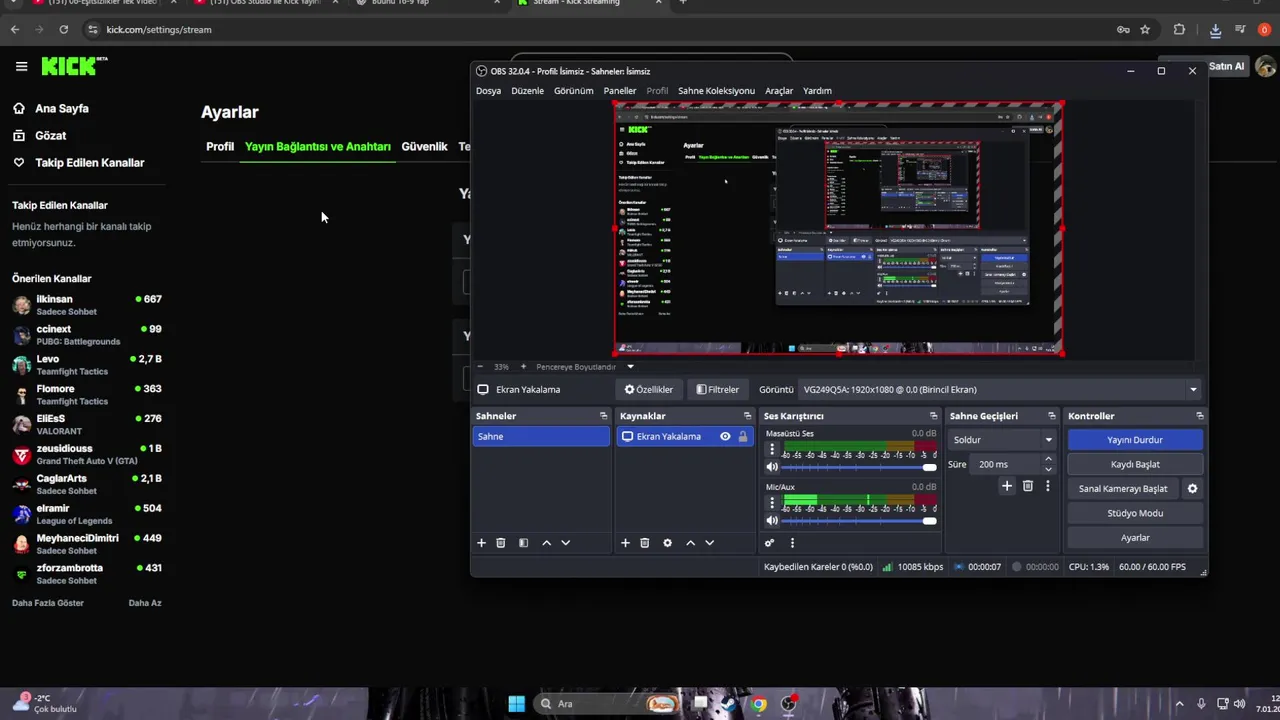Open the Paneller menu in OBS
Screen dimensions: 1280x720
click(619, 91)
